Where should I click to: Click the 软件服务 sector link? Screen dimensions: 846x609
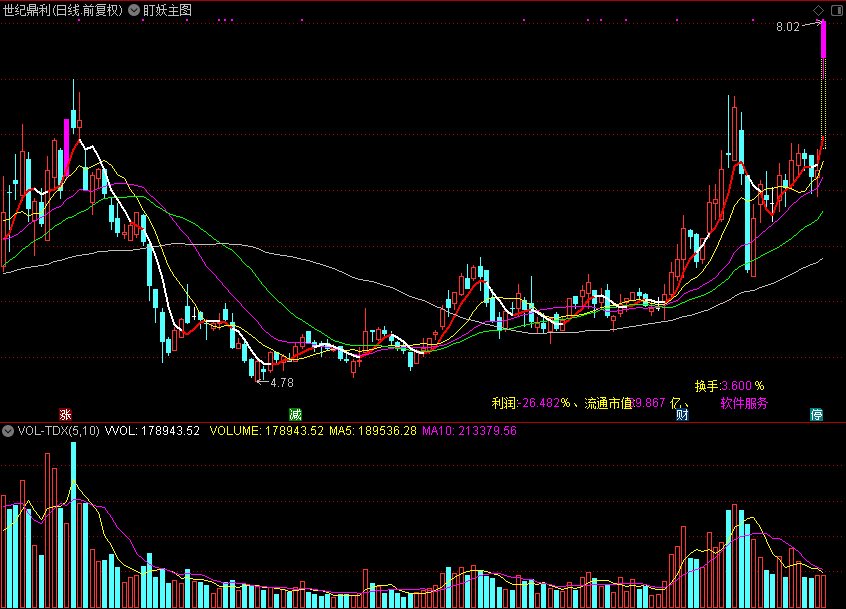point(744,403)
